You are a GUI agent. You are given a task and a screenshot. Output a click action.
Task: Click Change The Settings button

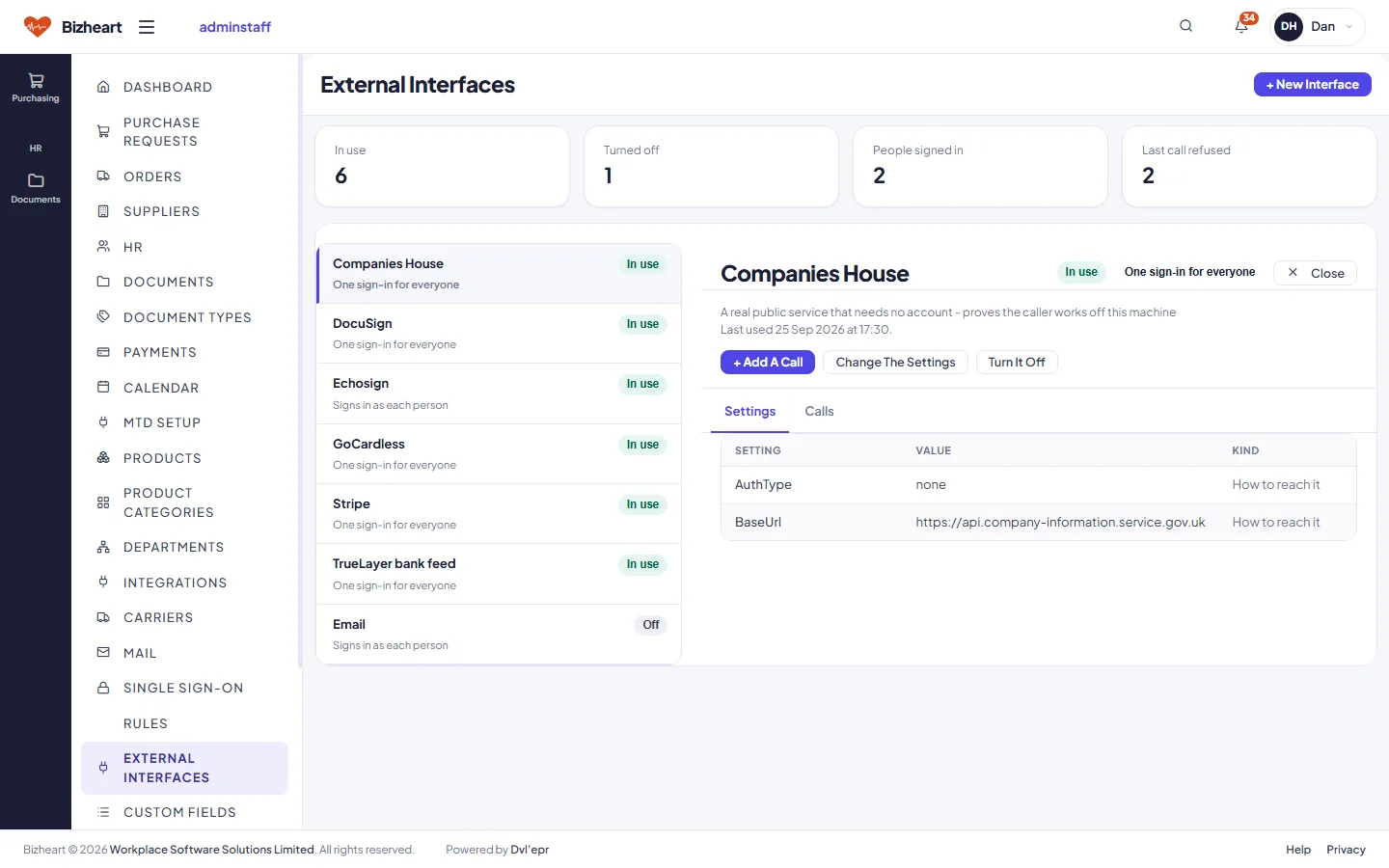click(x=895, y=362)
